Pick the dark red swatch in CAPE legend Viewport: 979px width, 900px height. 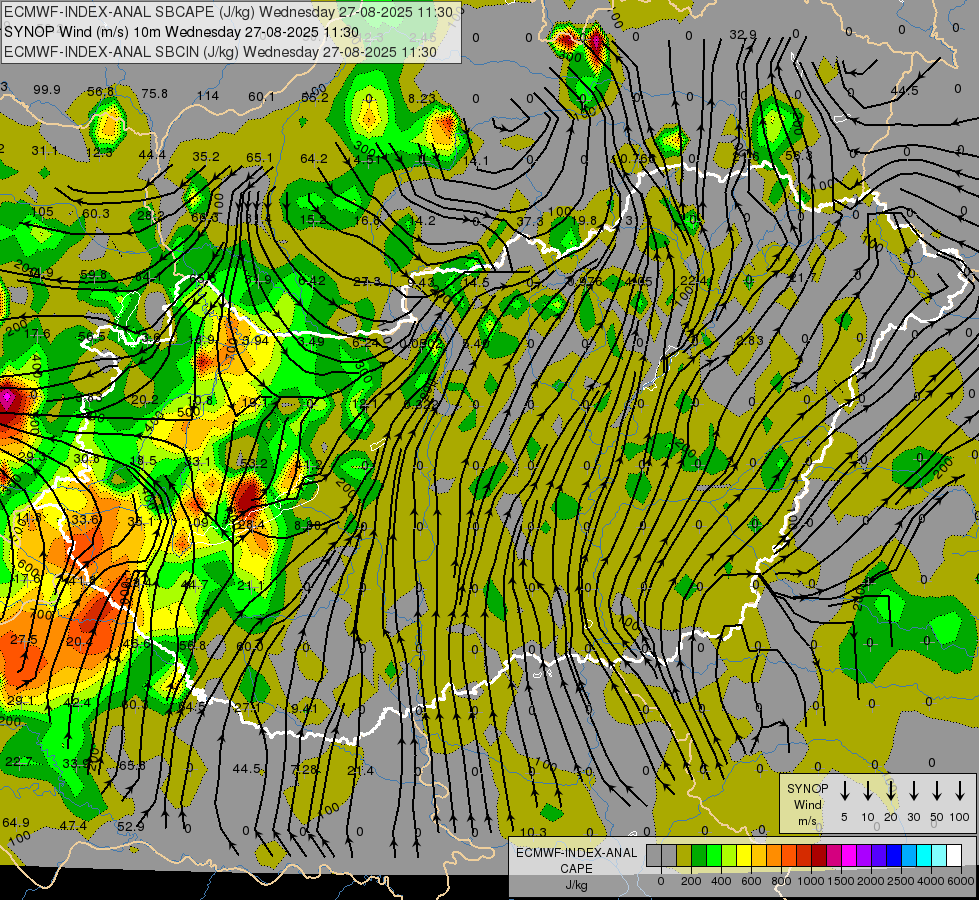(x=819, y=856)
